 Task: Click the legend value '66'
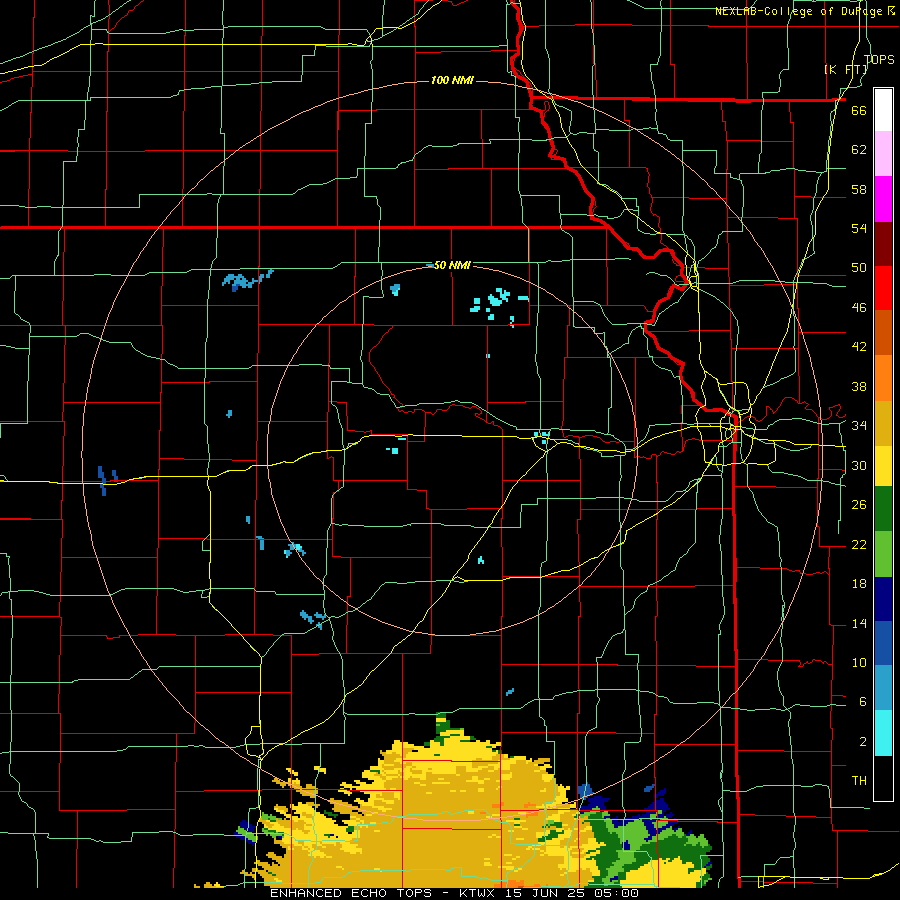tap(859, 110)
